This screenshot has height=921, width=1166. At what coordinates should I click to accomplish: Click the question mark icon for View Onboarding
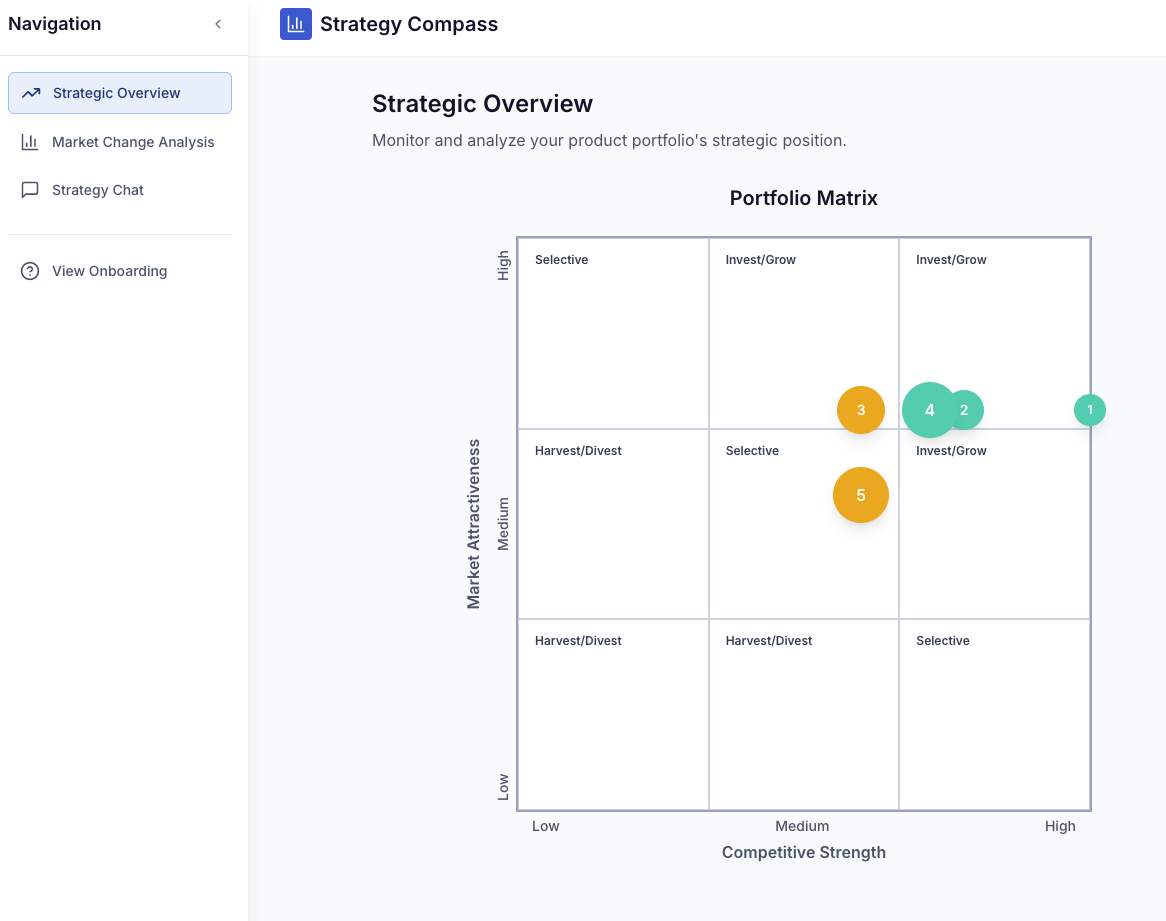coord(30,271)
